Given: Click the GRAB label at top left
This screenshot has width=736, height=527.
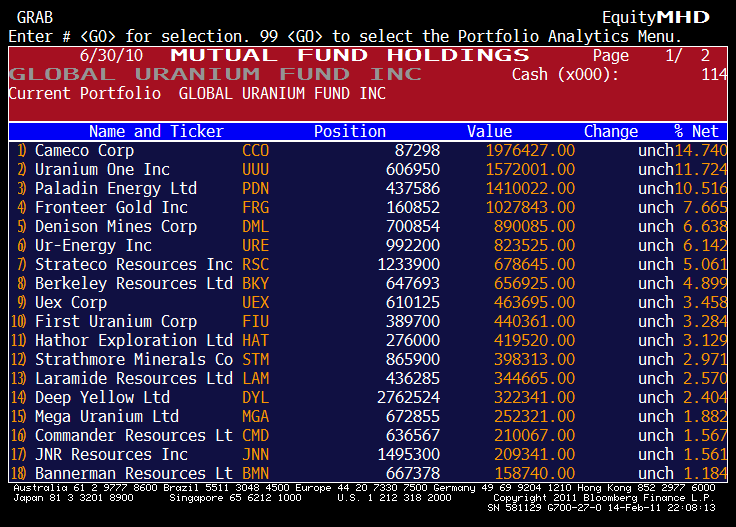Looking at the screenshot, I should (x=35, y=17).
